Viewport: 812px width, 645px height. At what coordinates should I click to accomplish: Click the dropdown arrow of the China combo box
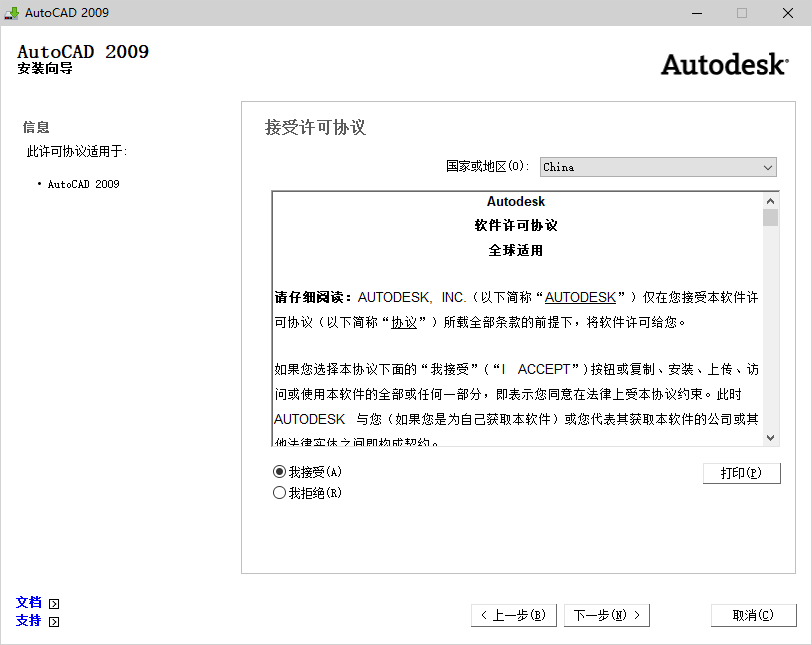768,167
